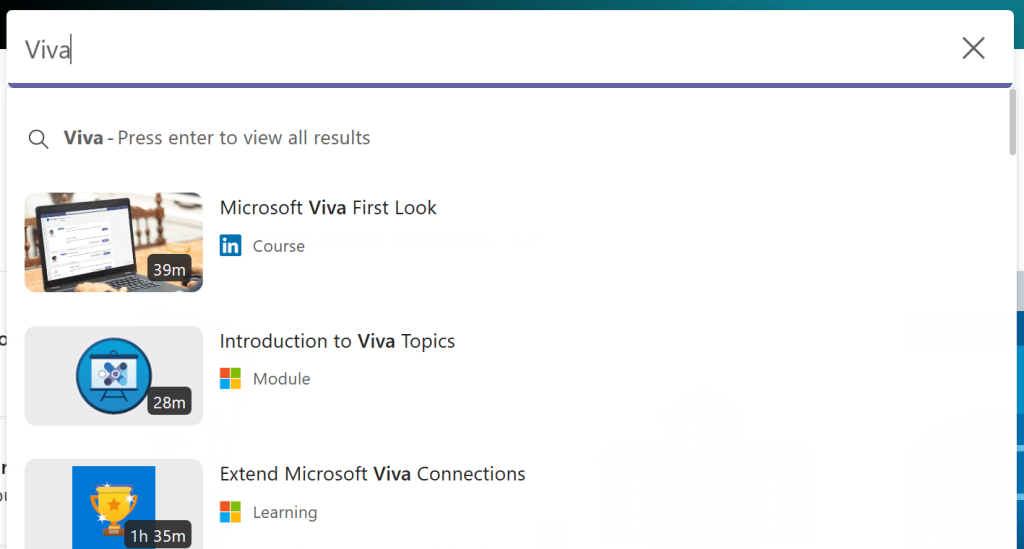The height and width of the screenshot is (549, 1024).
Task: Open the Introduction to Viva Topics title
Action: [x=337, y=341]
